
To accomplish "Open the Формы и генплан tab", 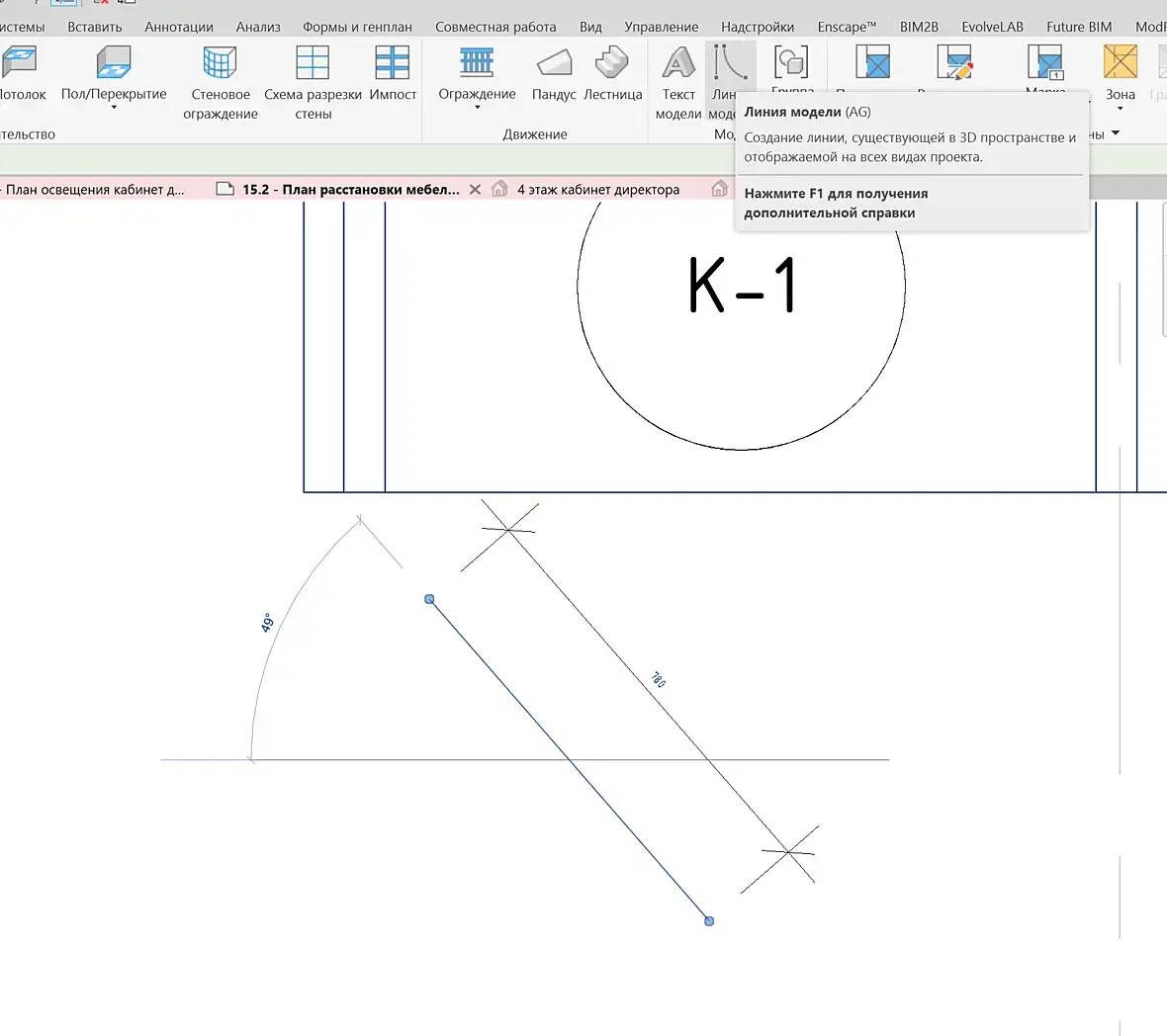I will (x=357, y=27).
